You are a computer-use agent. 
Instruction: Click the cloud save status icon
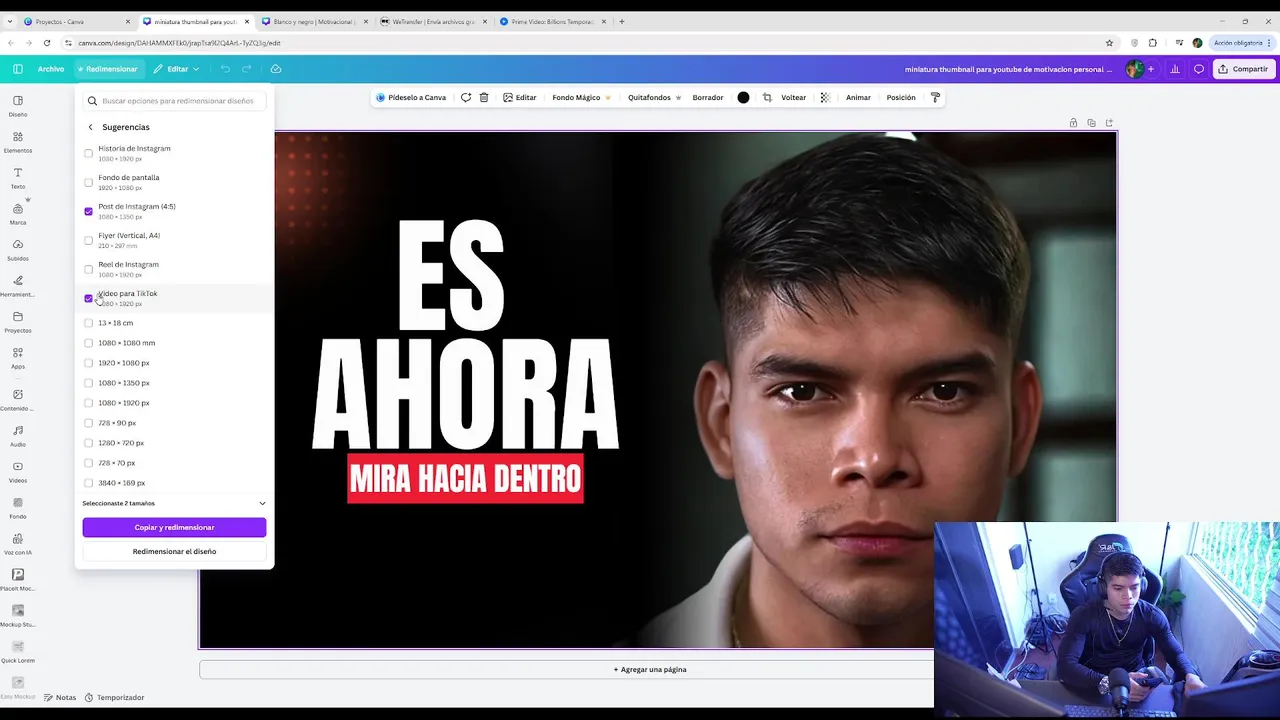tap(276, 69)
